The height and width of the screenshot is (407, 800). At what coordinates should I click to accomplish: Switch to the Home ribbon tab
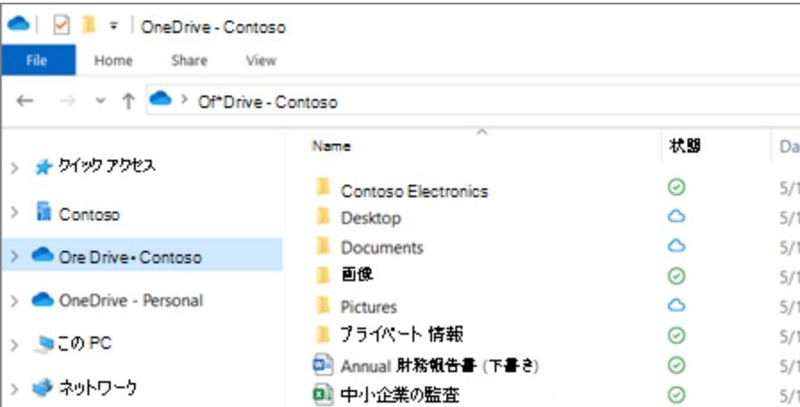113,61
